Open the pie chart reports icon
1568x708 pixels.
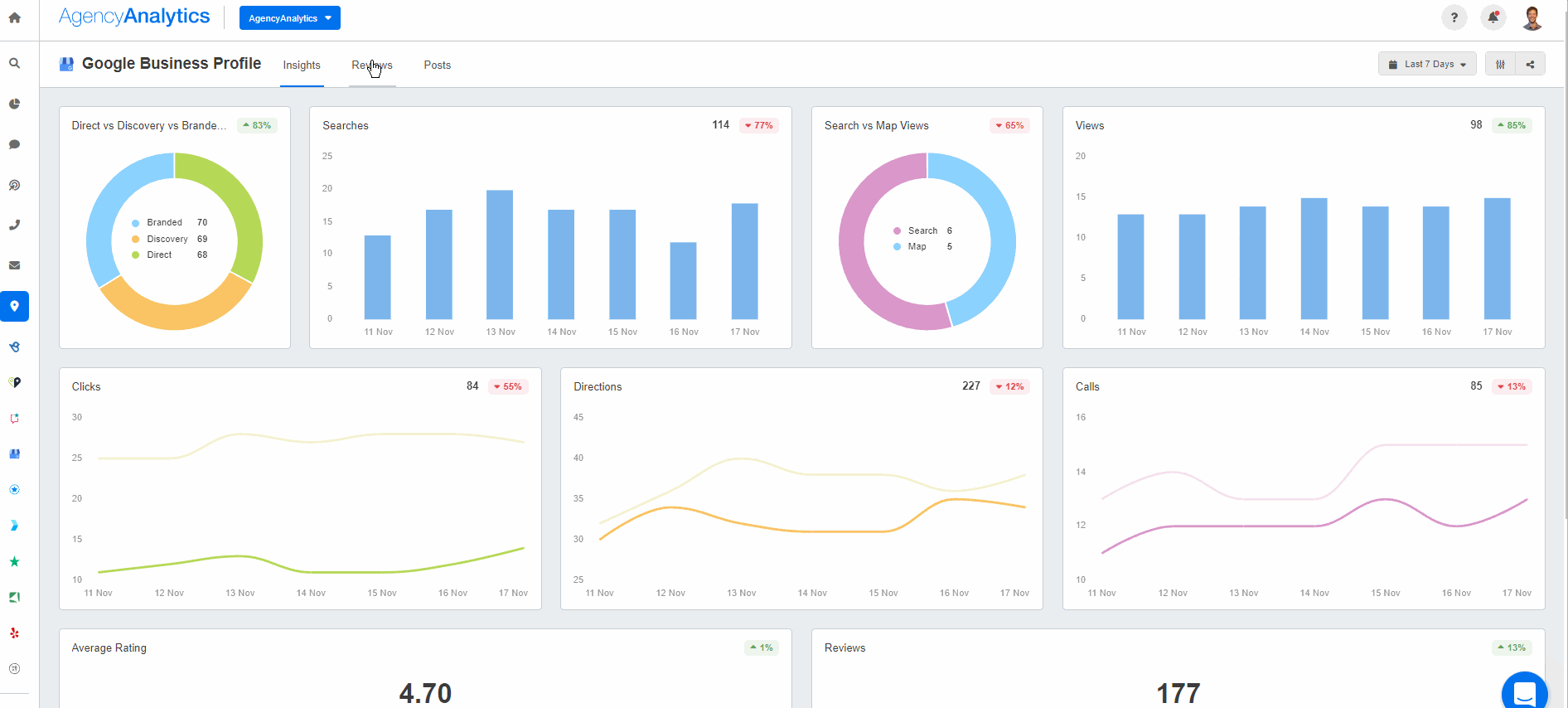(x=15, y=104)
